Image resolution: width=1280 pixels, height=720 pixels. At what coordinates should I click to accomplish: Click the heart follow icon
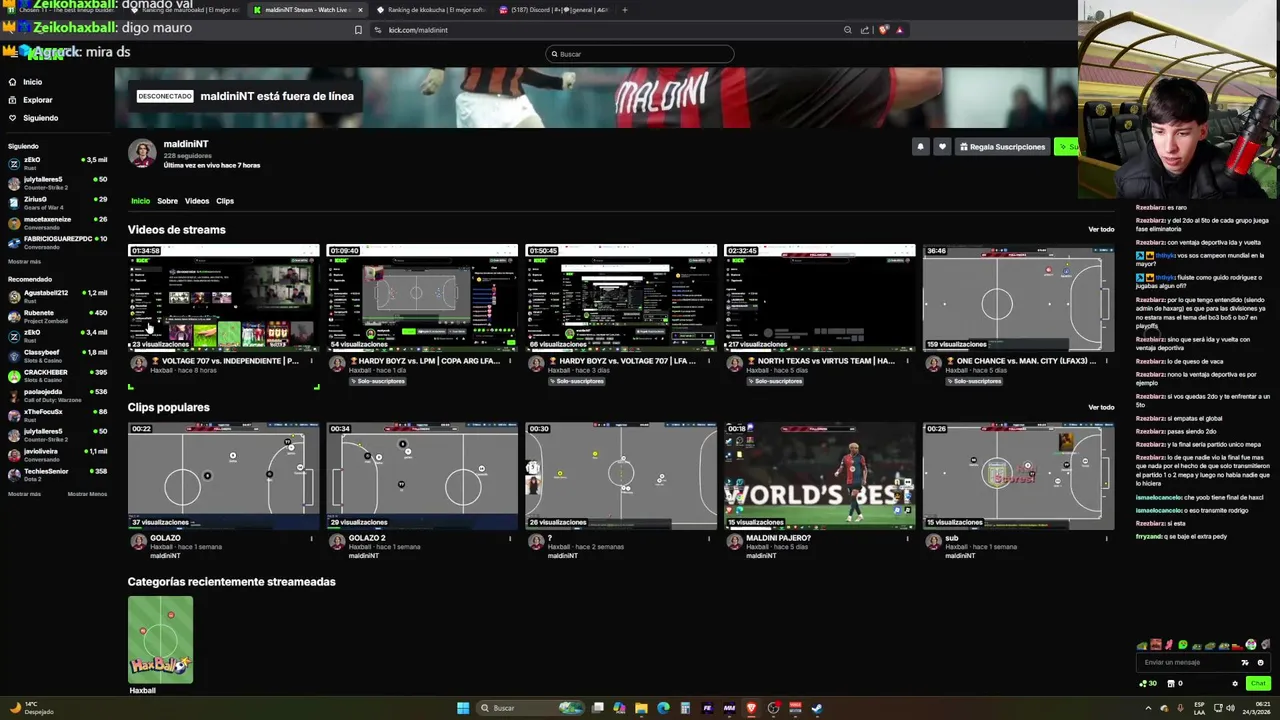click(942, 147)
